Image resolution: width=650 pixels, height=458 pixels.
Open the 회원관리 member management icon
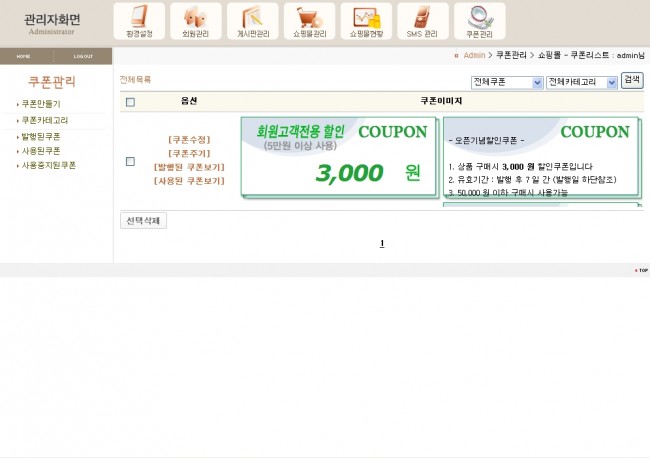coord(196,21)
